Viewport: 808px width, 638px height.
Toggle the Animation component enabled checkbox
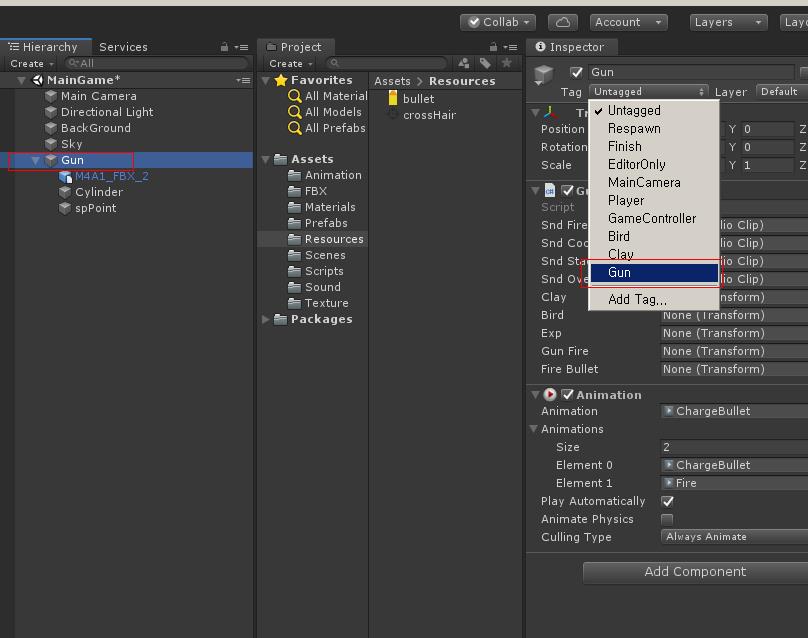coord(567,395)
